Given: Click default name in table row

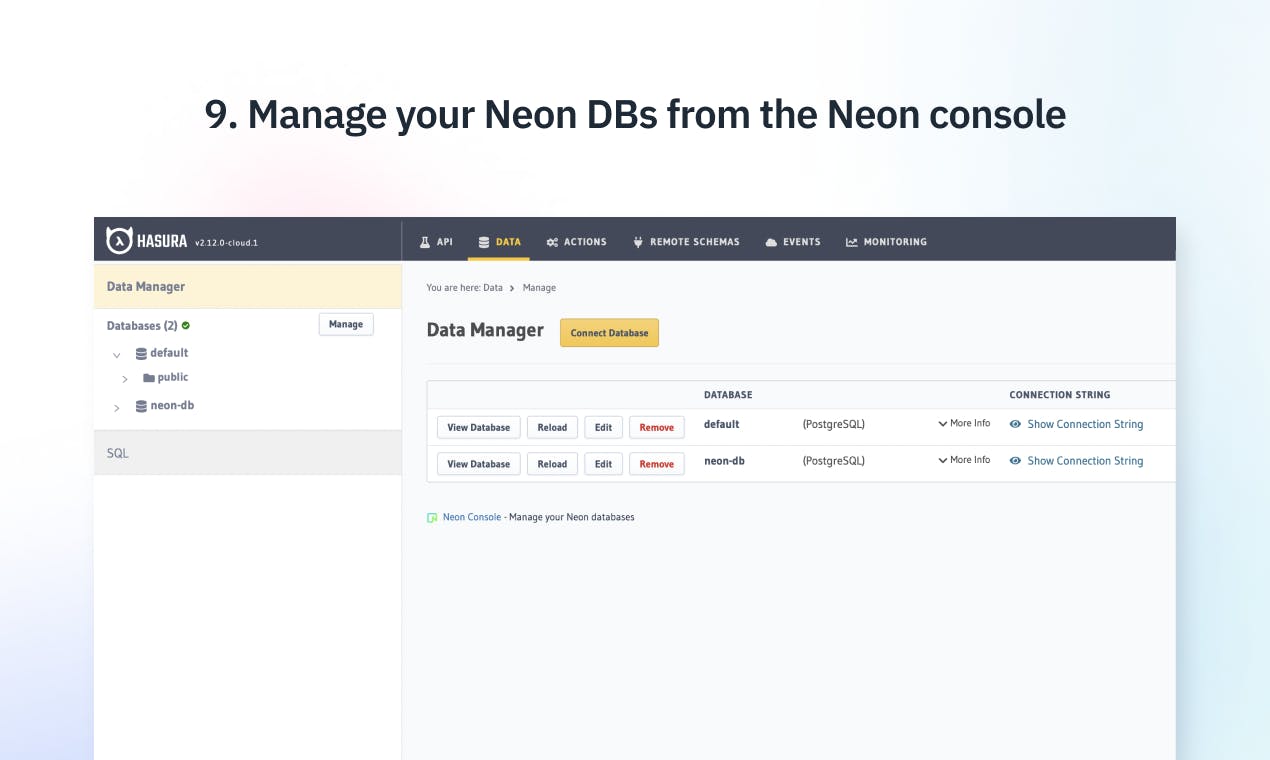Looking at the screenshot, I should coord(722,424).
